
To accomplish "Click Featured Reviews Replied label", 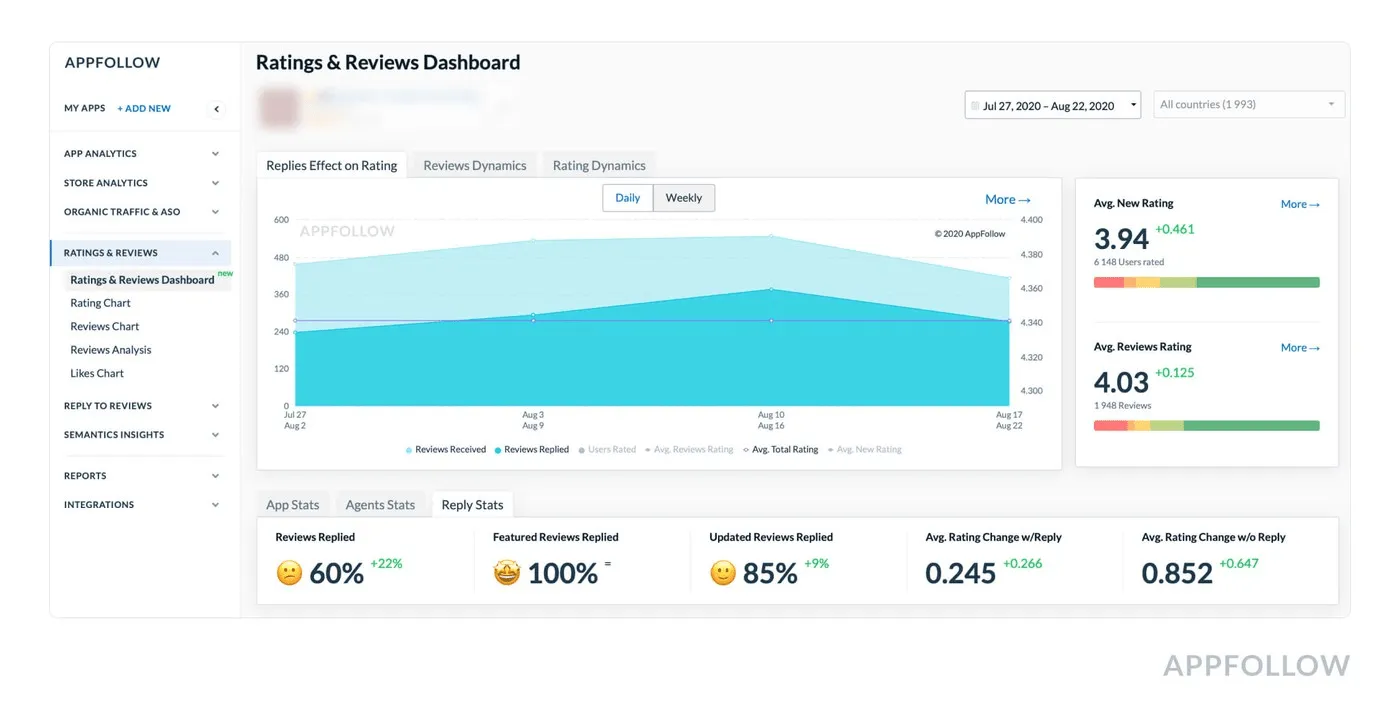I will point(556,537).
